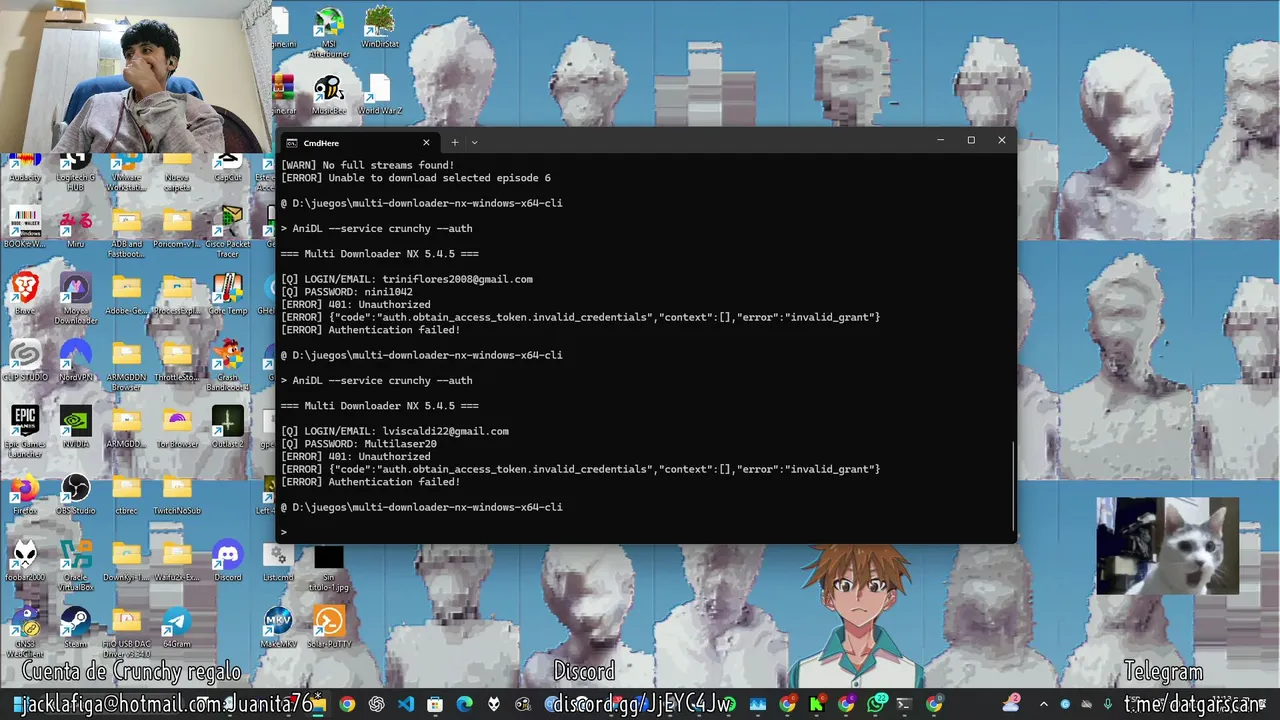This screenshot has height=720, width=1280.
Task: Select the foobar2000 desktop icon
Action: 25,561
